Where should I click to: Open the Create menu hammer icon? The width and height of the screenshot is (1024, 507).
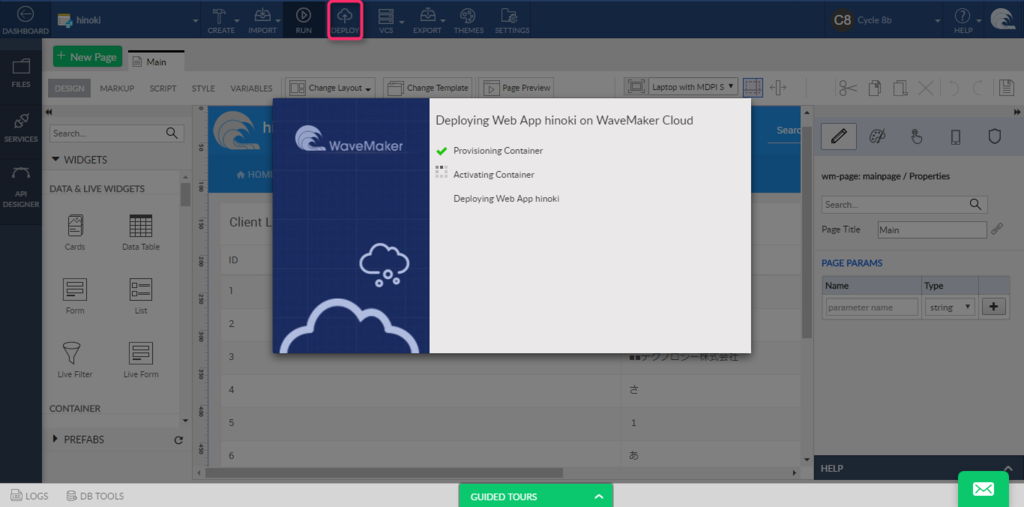(x=219, y=16)
